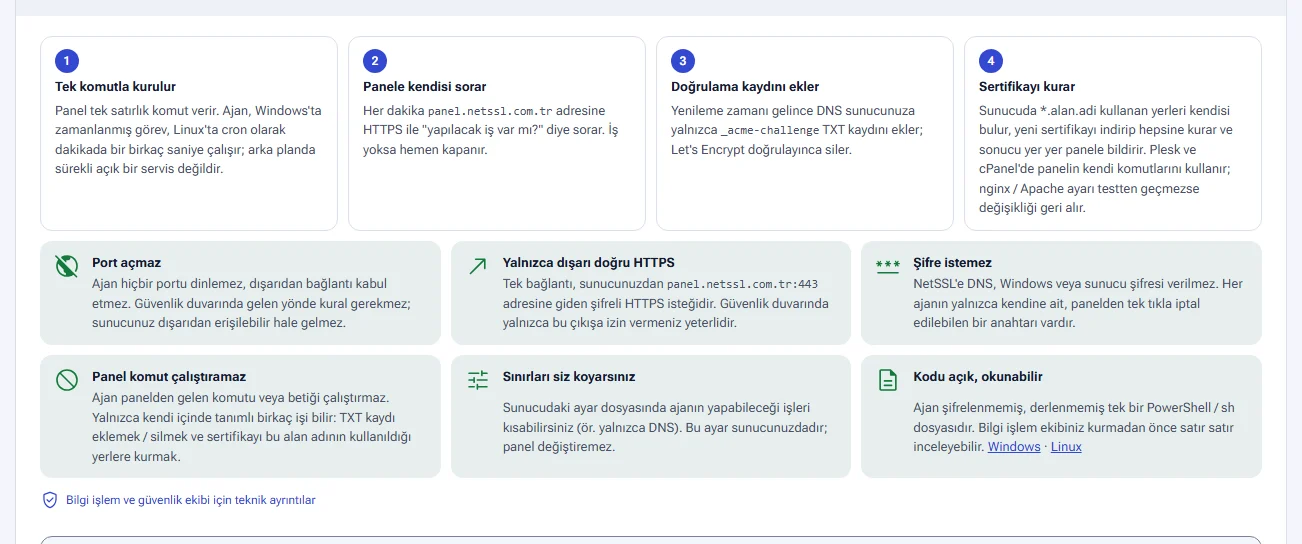
Task: Click the 'Sınırları siz koyarsınız' heading
Action: (x=569, y=377)
